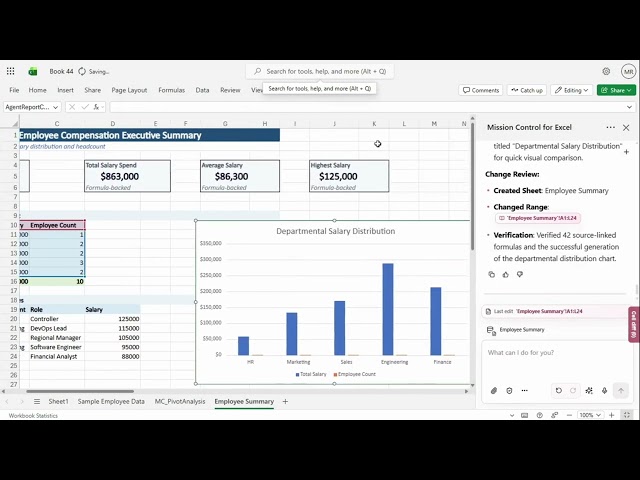Close the Mission Control for Excel pane

(626, 128)
